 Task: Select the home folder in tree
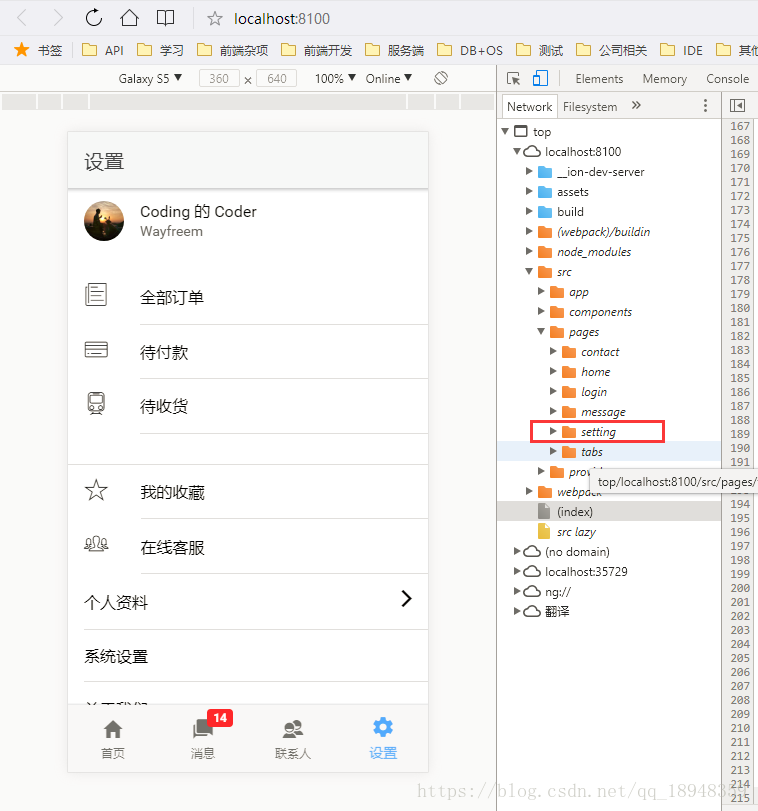[x=595, y=372]
